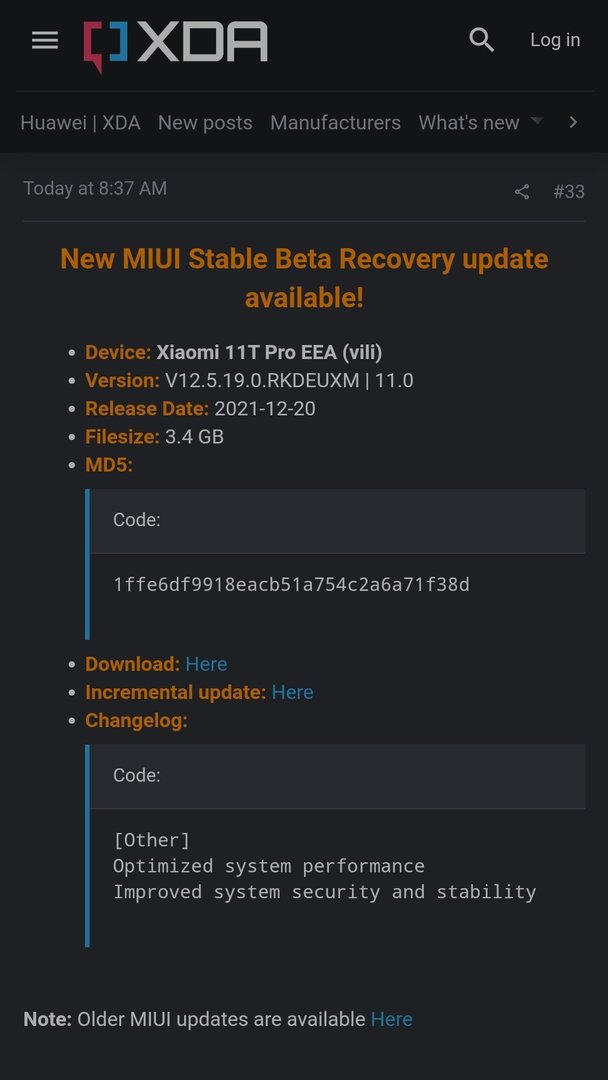This screenshot has height=1080, width=608.
Task: Click the changelog code block text
Action: click(x=325, y=866)
